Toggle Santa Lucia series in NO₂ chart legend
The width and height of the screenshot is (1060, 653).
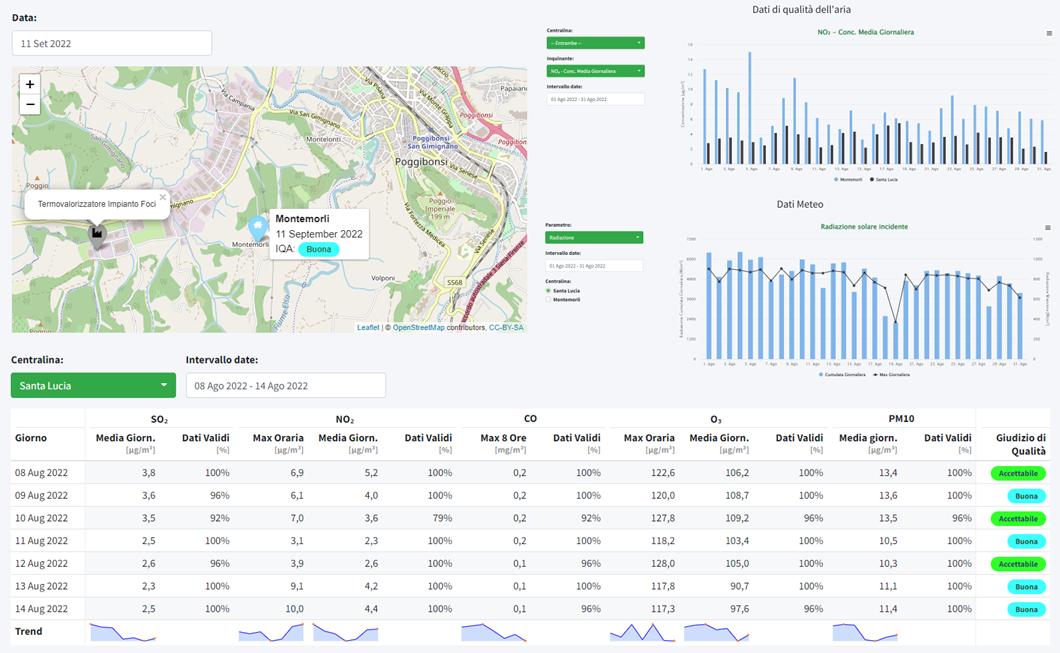[x=884, y=180]
